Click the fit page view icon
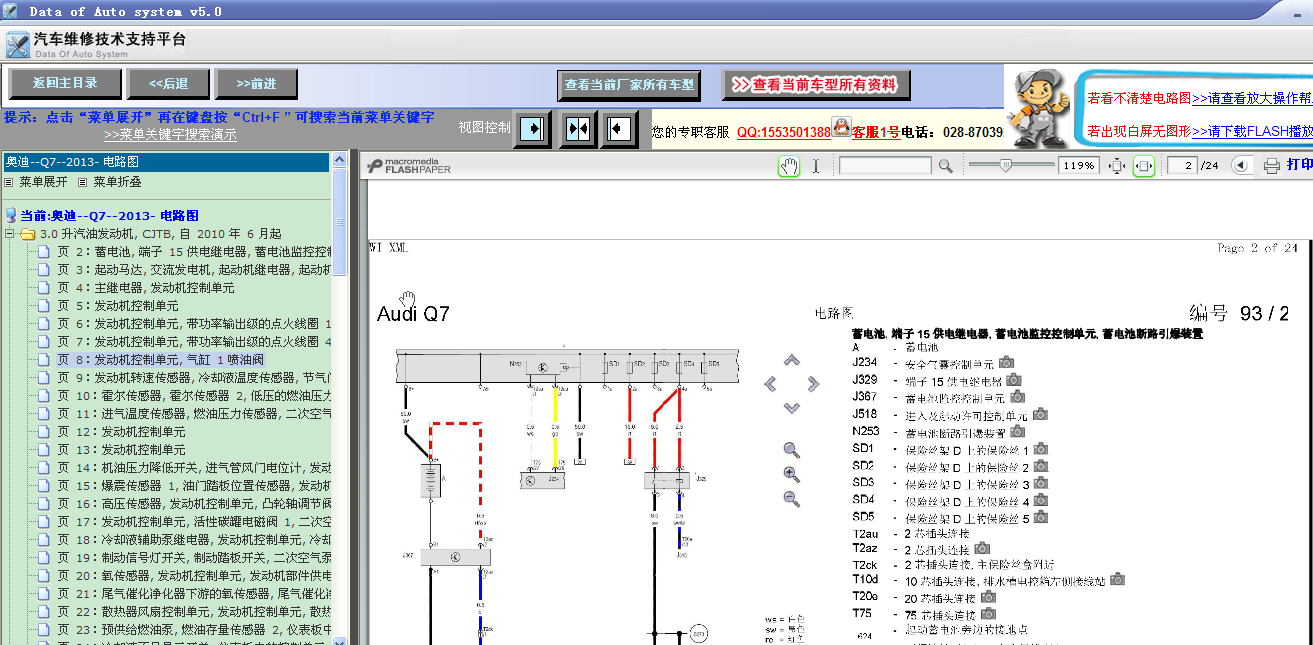1313x645 pixels. 1118,166
